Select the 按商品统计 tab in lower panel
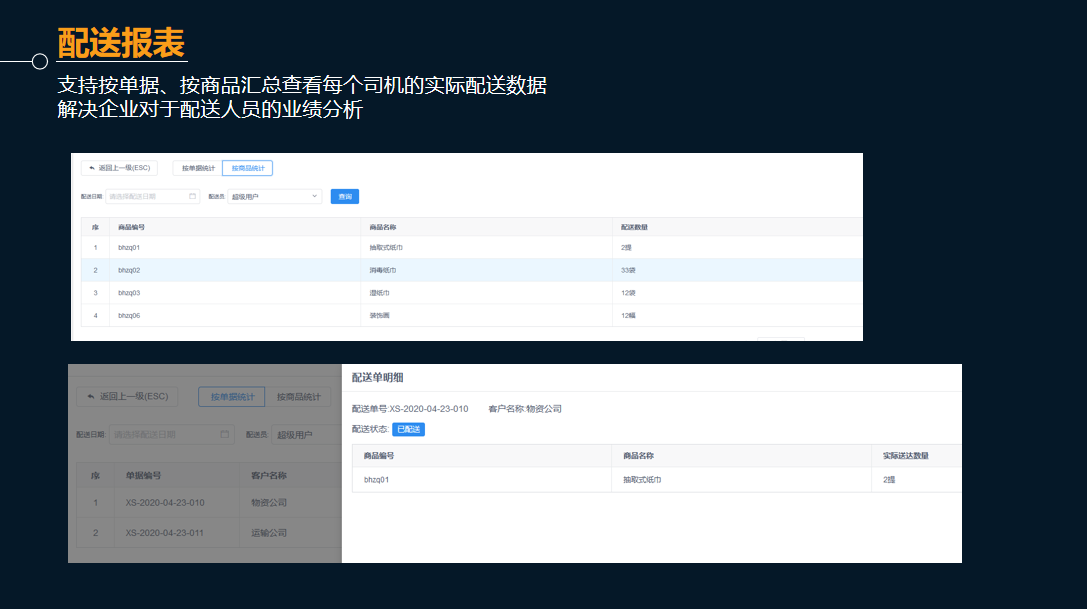The width and height of the screenshot is (1087, 609). [299, 396]
